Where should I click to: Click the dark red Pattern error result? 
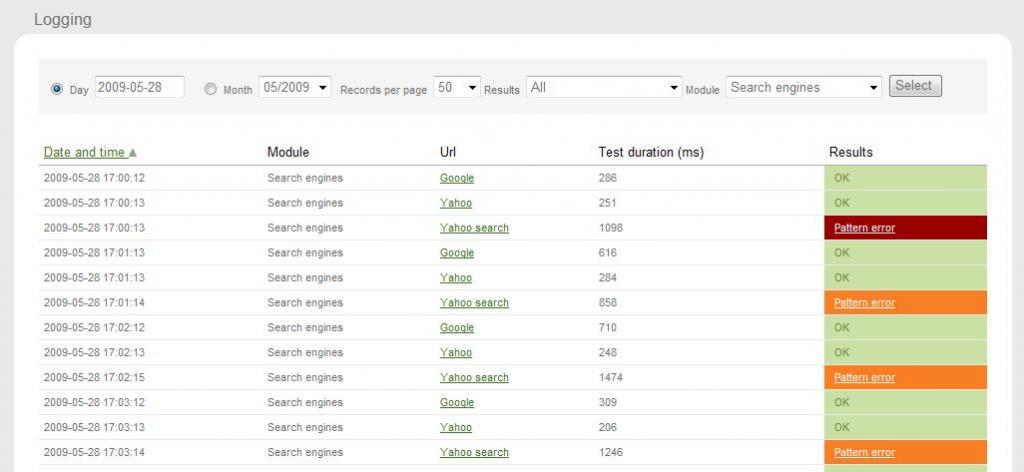(864, 228)
